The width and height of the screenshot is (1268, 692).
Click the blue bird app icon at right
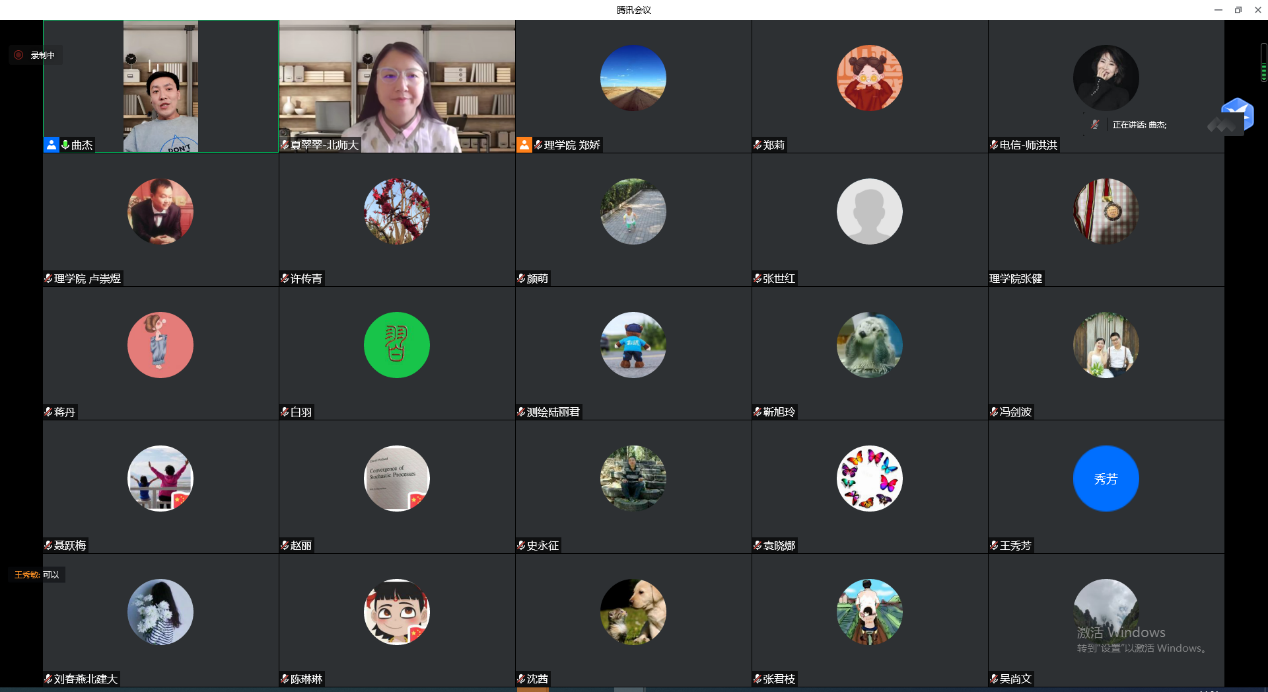coord(1237,115)
